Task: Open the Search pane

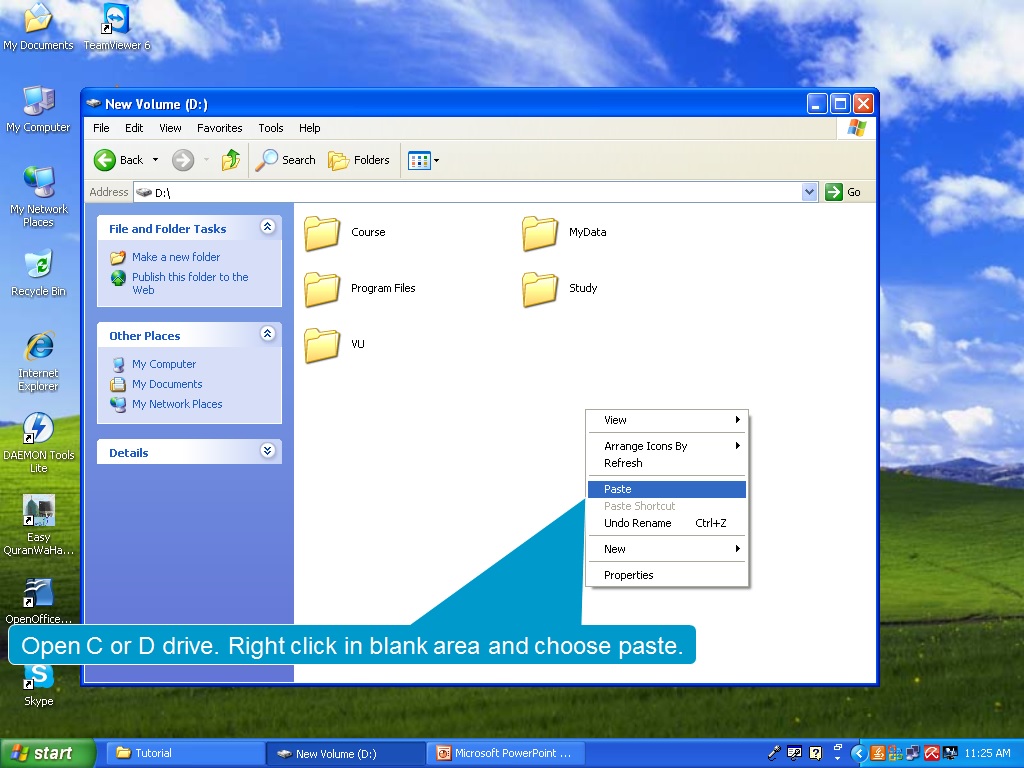Action: 285,160
